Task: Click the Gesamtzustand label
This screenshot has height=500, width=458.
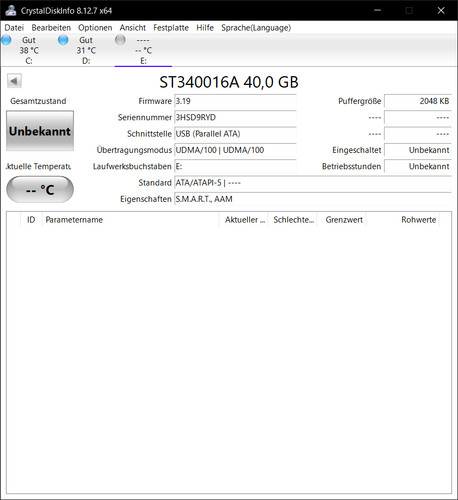Action: (38, 101)
